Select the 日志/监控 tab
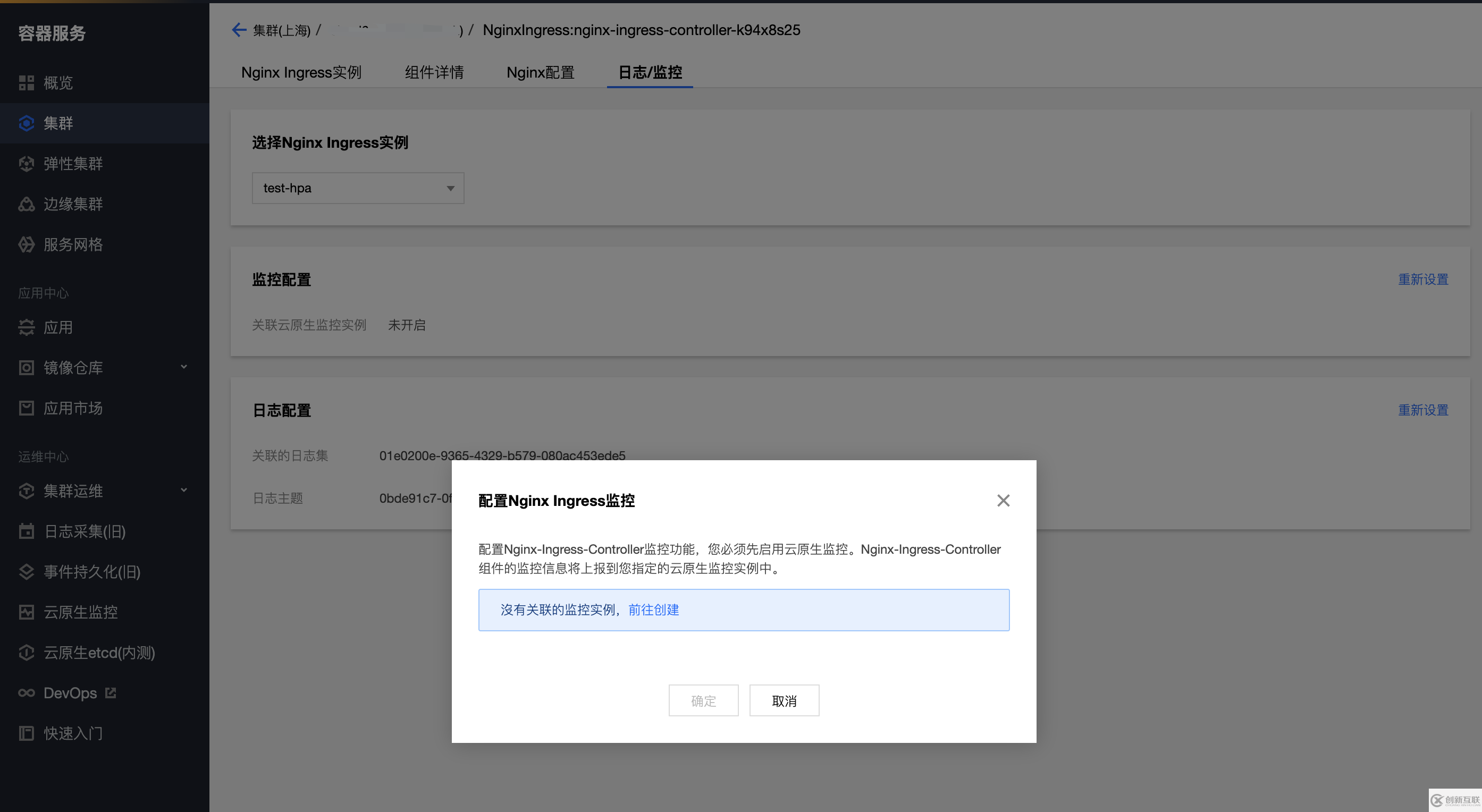 (x=650, y=72)
